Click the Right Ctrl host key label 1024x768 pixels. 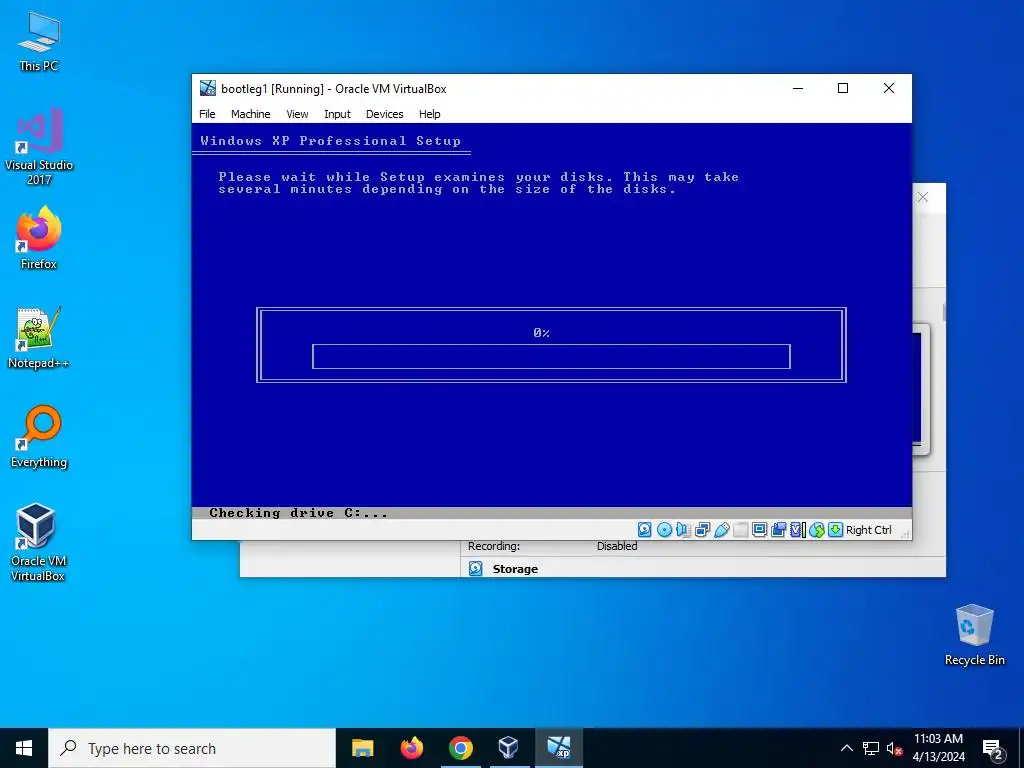[x=869, y=530]
